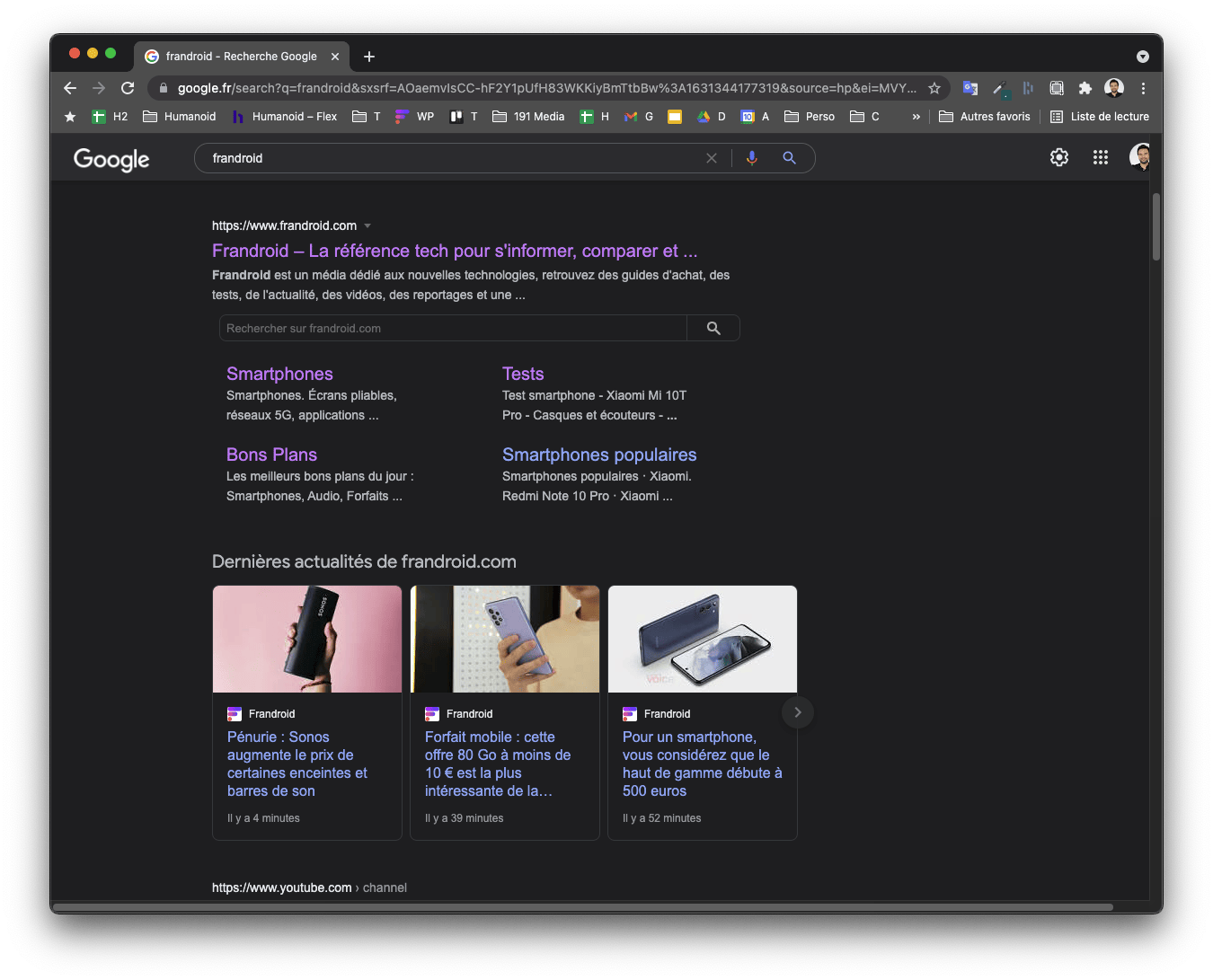Open the Forfait mobile 80 Go article
Screen dimensions: 1213x980
[498, 764]
